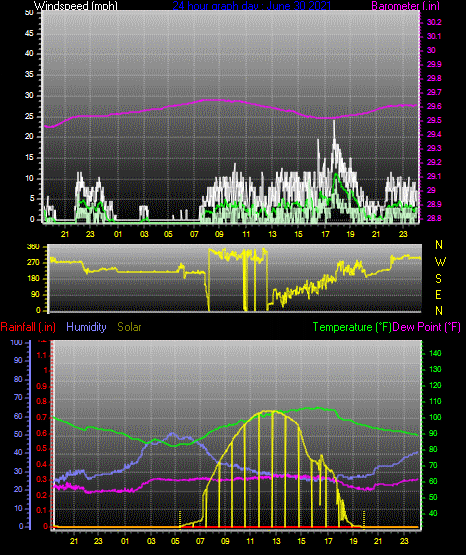Click the '30.1' barometer axis value

pos(434,36)
